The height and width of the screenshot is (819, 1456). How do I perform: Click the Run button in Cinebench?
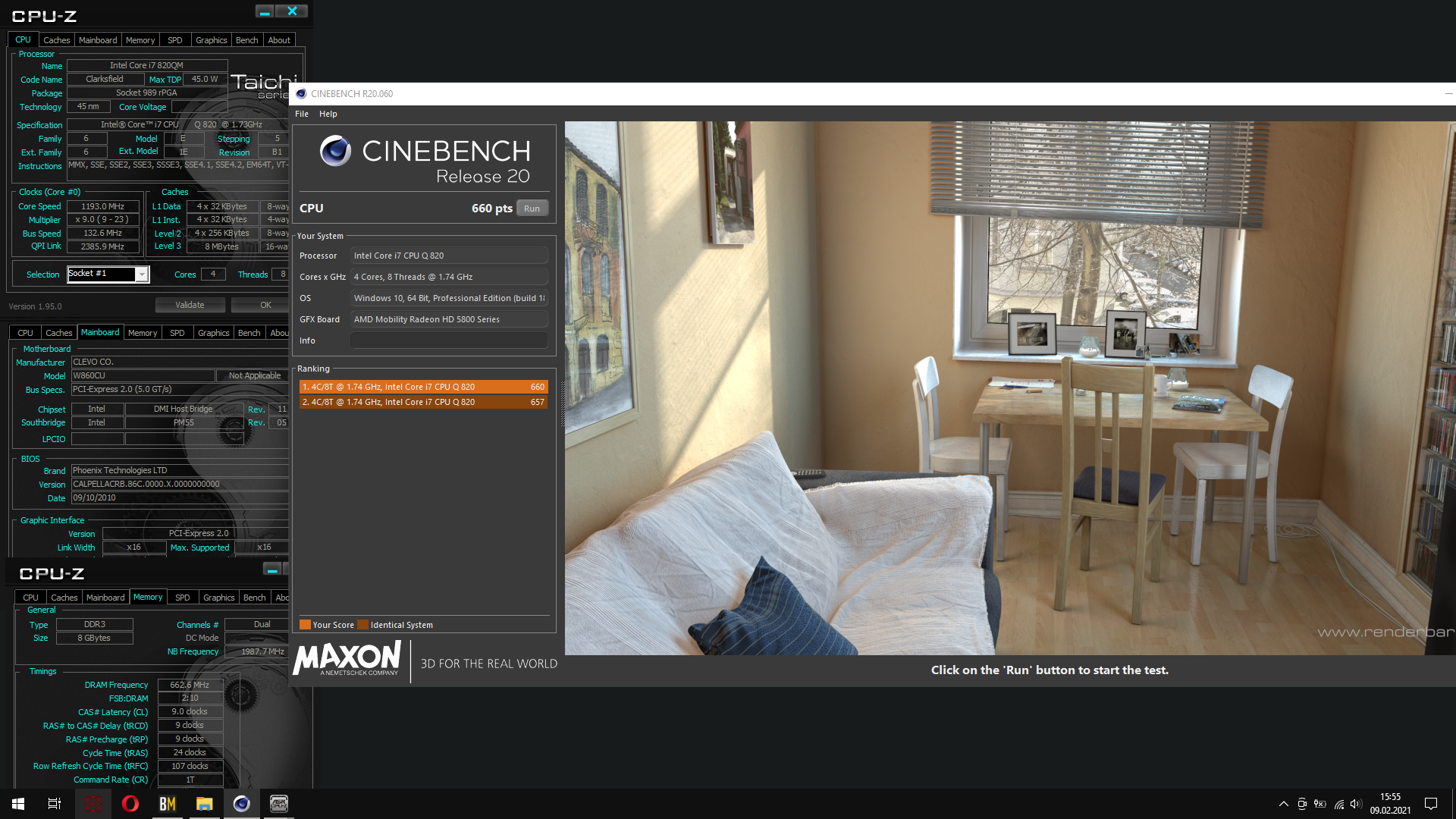(x=532, y=209)
